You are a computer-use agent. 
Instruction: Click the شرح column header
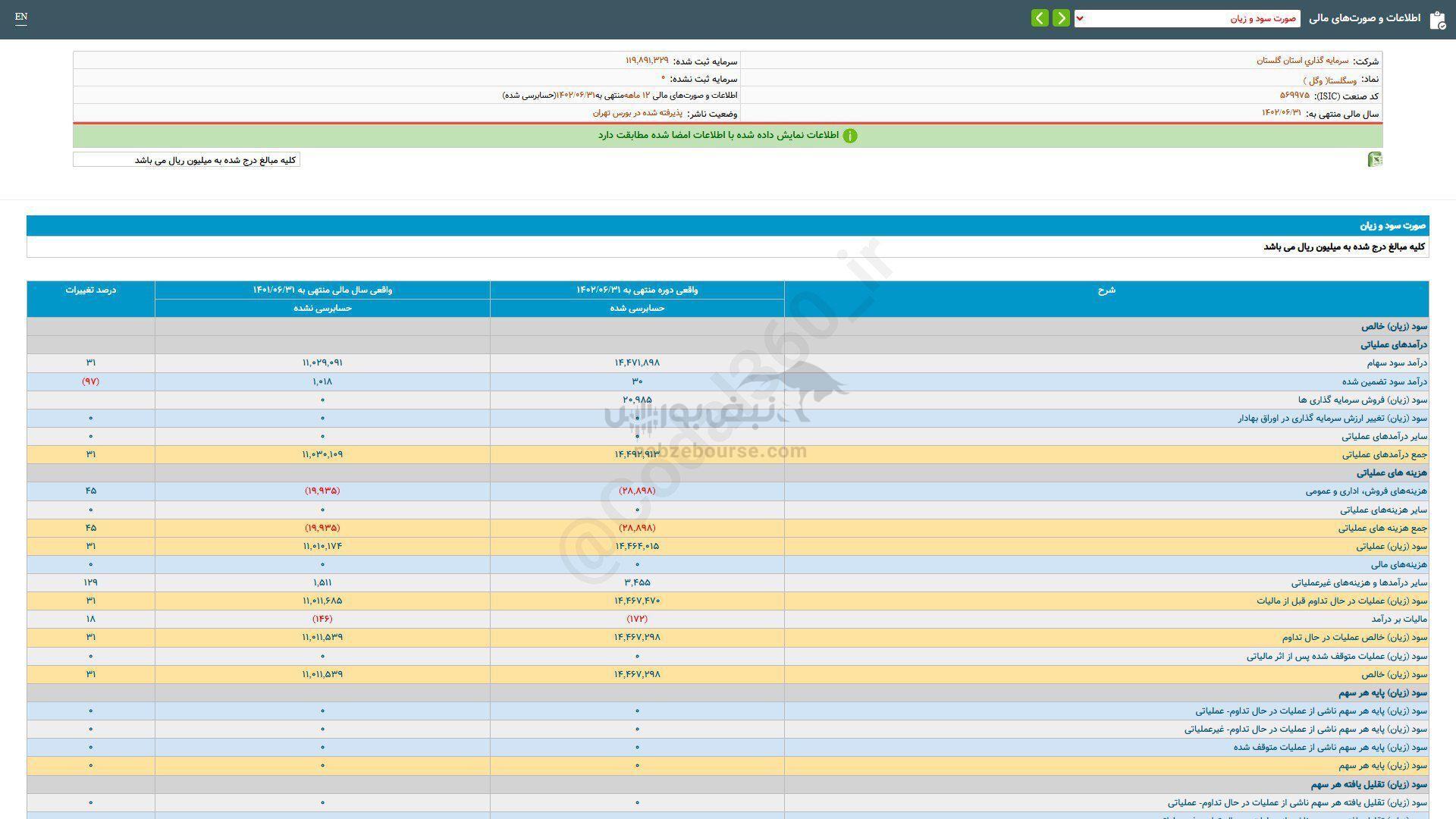point(1106,290)
